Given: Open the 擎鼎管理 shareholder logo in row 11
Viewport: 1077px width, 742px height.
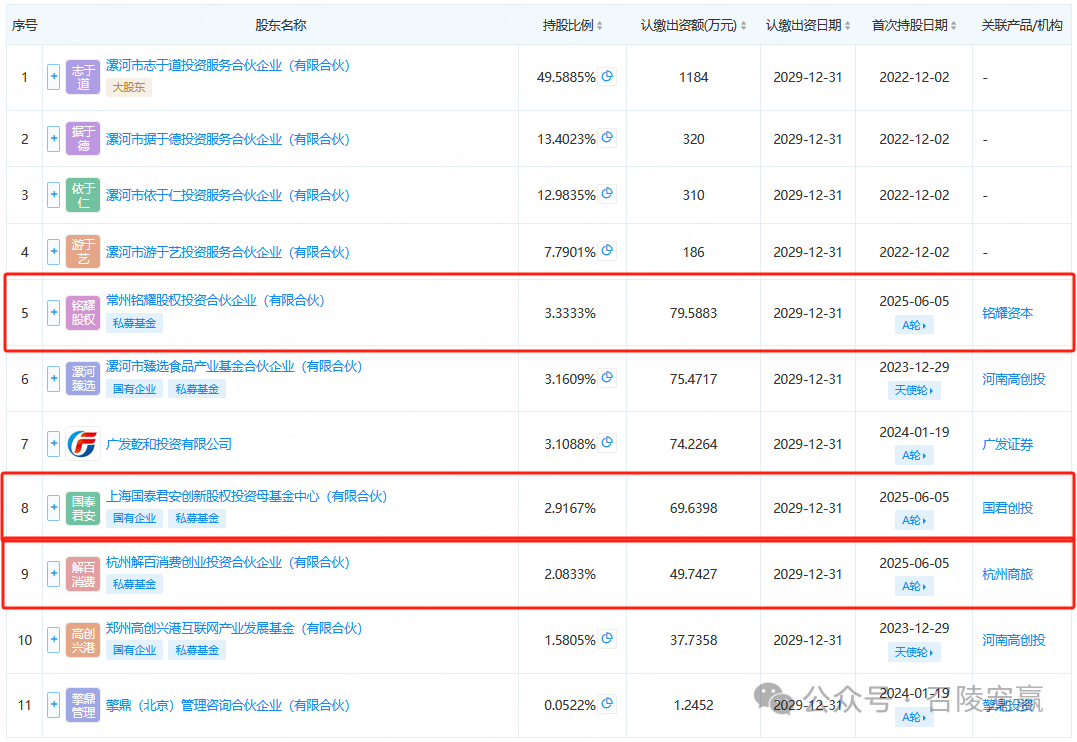Looking at the screenshot, I should (83, 705).
